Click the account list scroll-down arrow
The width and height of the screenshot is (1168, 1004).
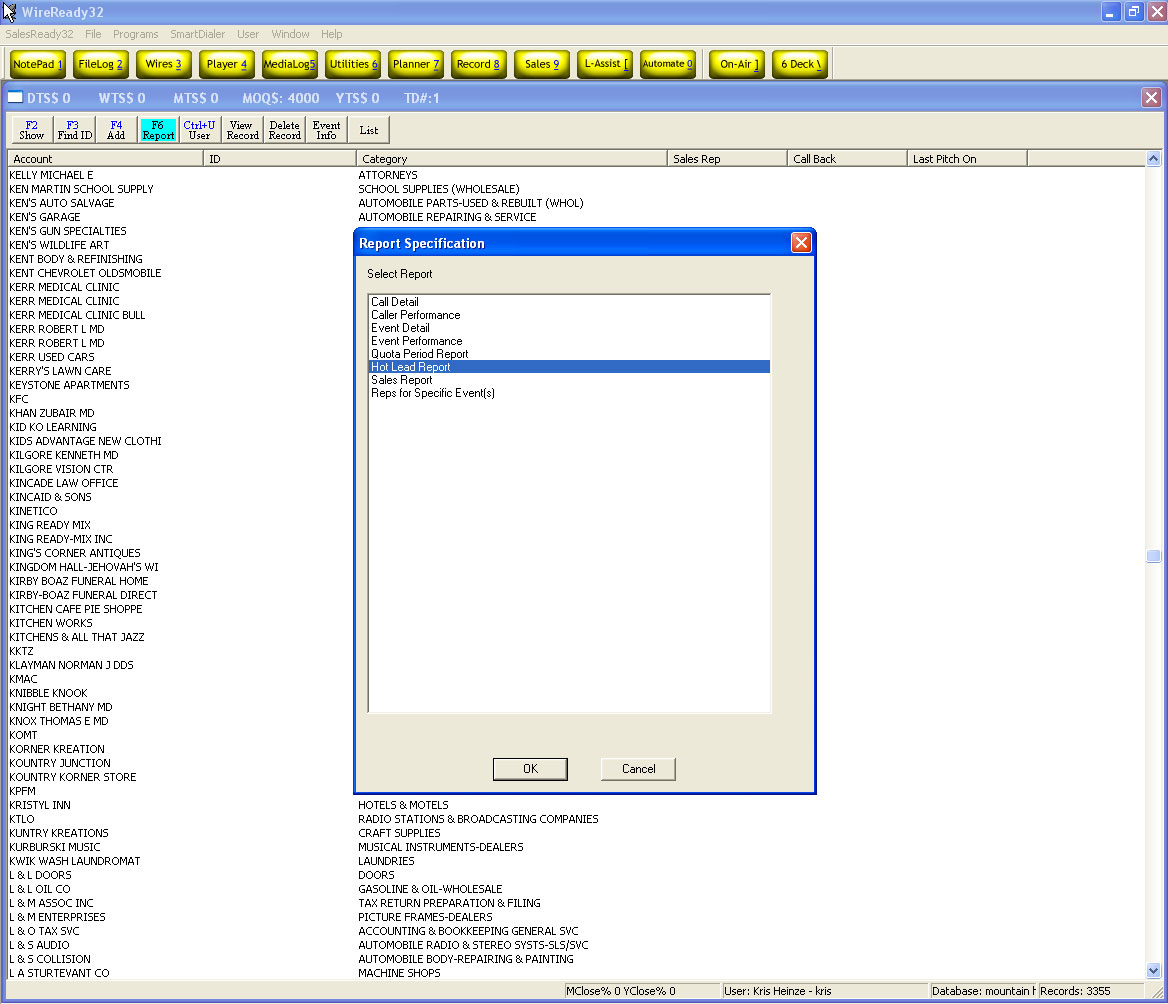pos(1153,970)
